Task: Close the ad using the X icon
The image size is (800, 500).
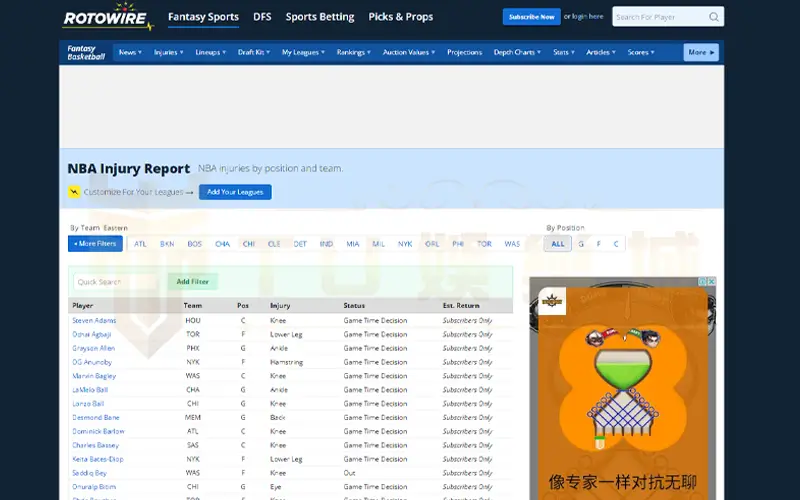Action: click(711, 282)
